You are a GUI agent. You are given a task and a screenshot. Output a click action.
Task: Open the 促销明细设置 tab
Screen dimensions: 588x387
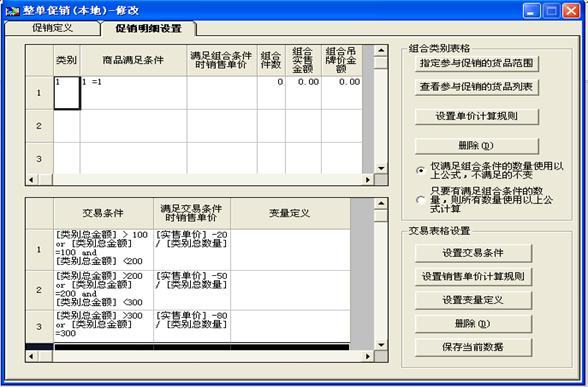148,28
